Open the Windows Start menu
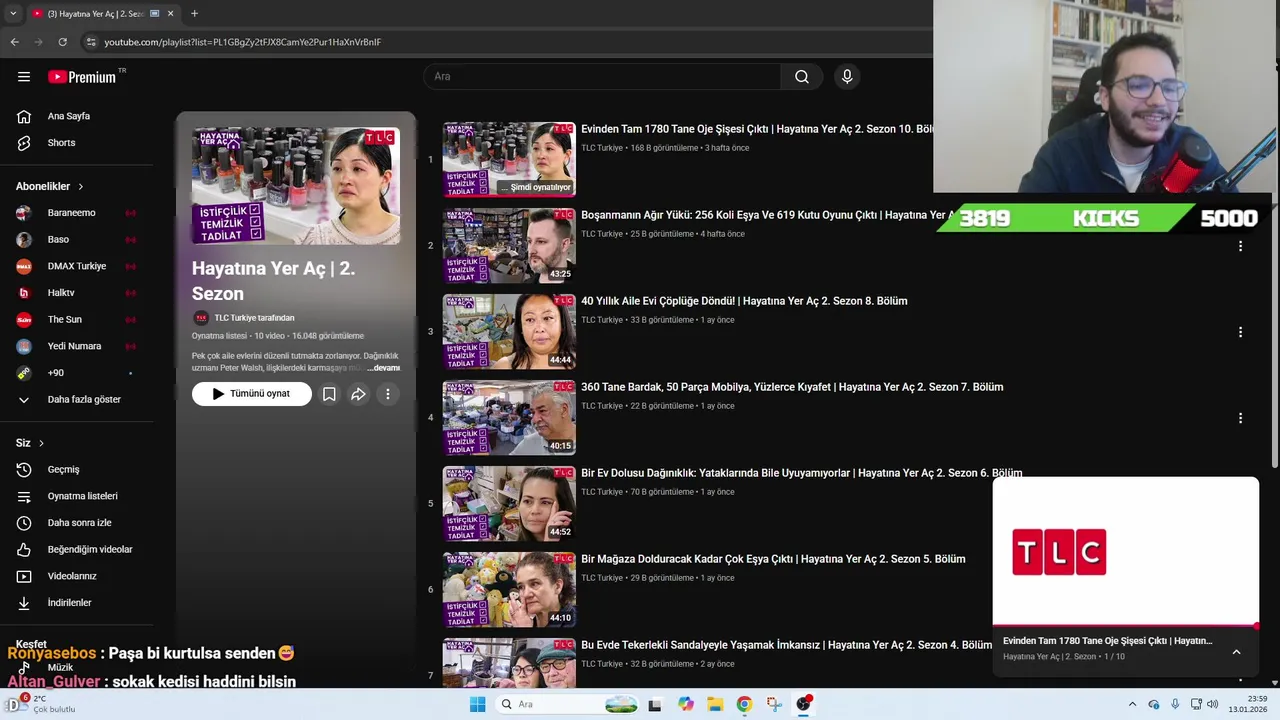 [x=478, y=704]
